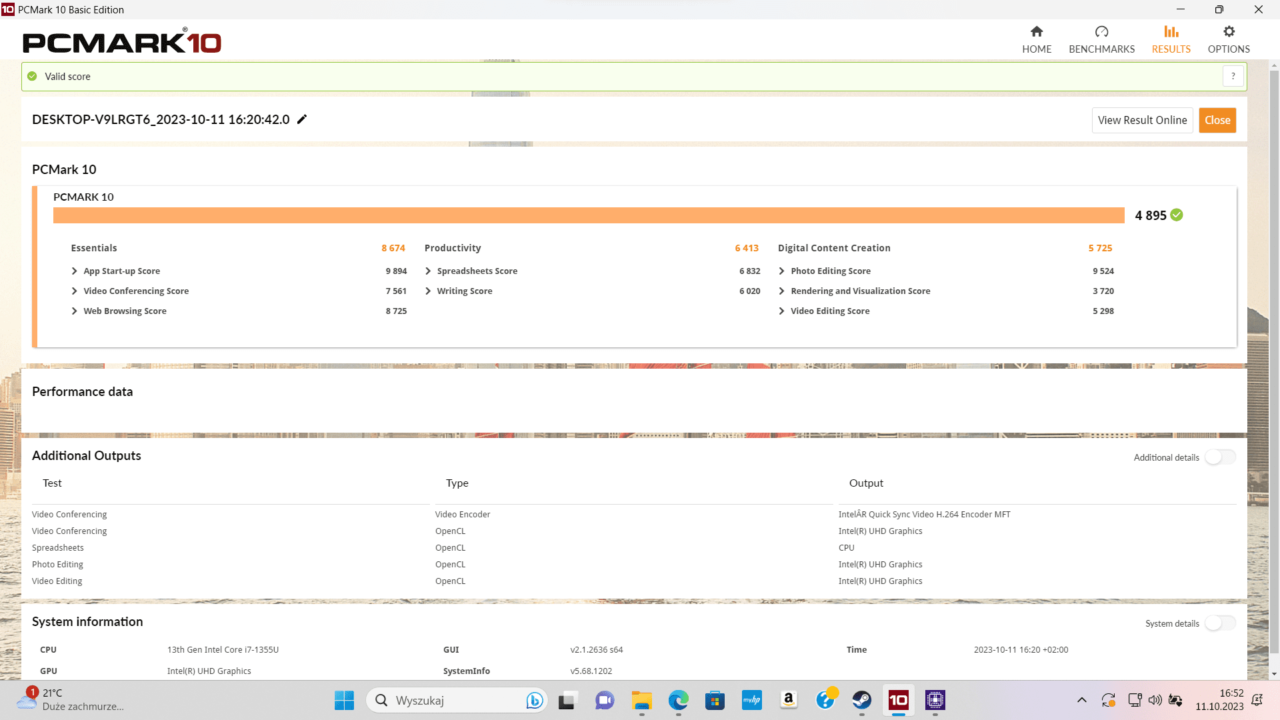Click the network display tray icon
The image size is (1280, 720).
[1135, 700]
